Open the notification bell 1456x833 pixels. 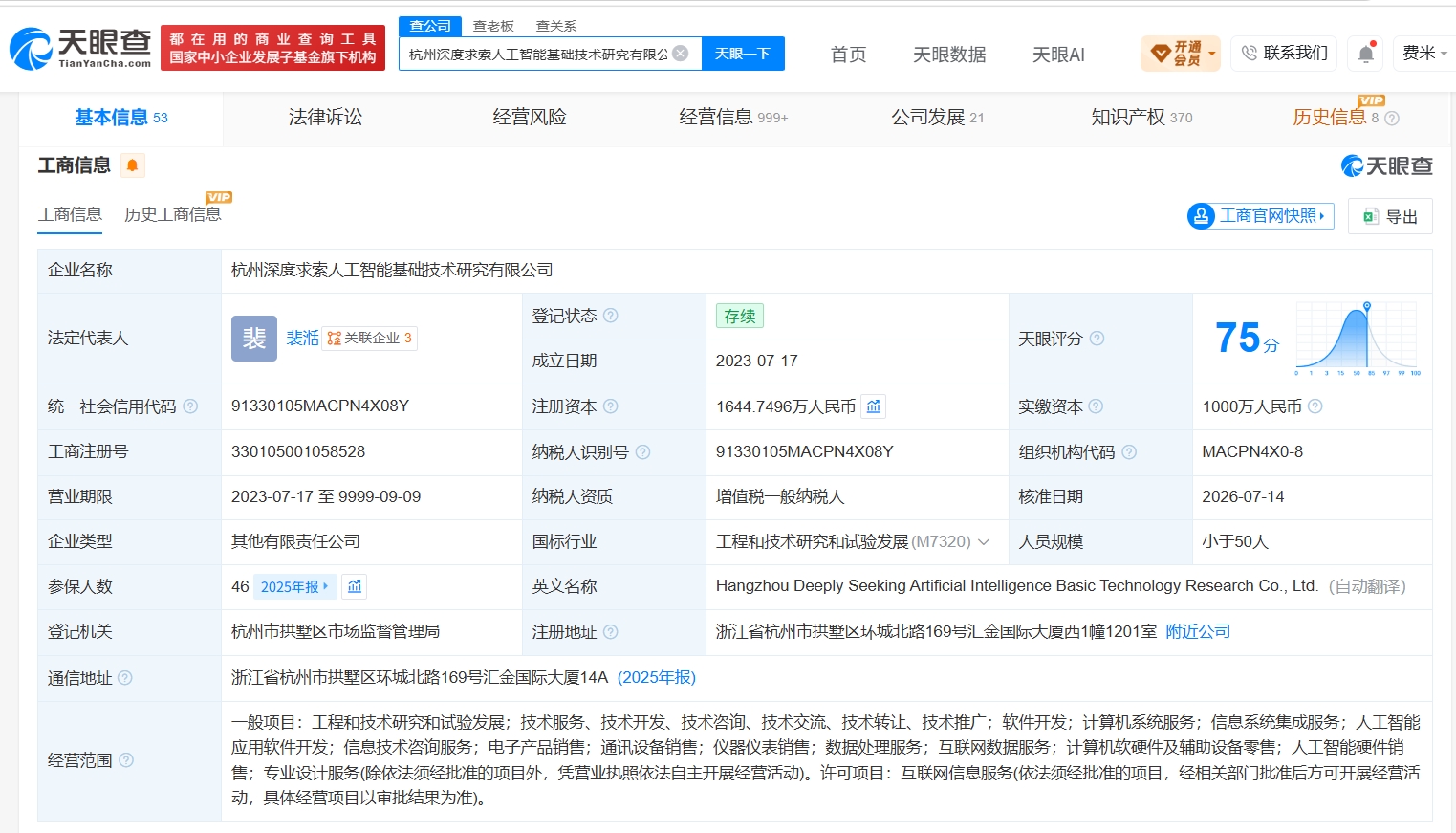(x=1366, y=54)
